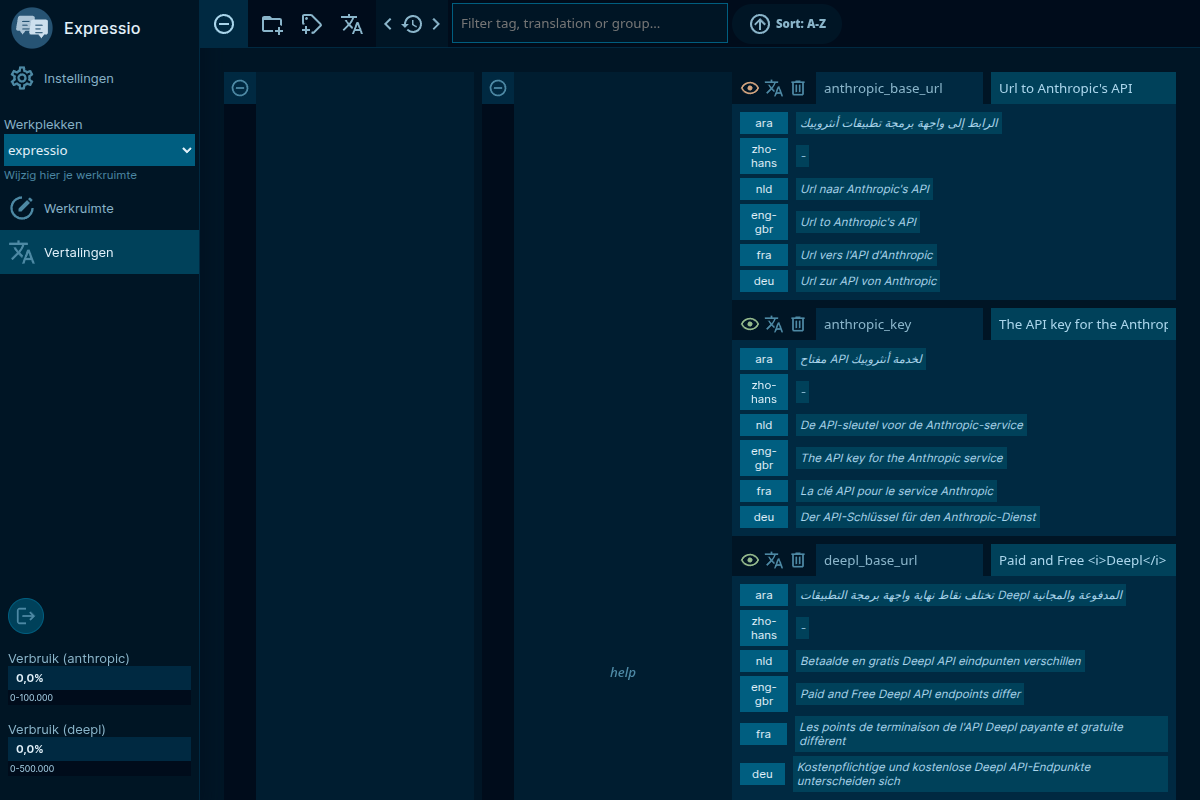
Task: Translate anthropic_key tag
Action: pyautogui.click(x=774, y=324)
